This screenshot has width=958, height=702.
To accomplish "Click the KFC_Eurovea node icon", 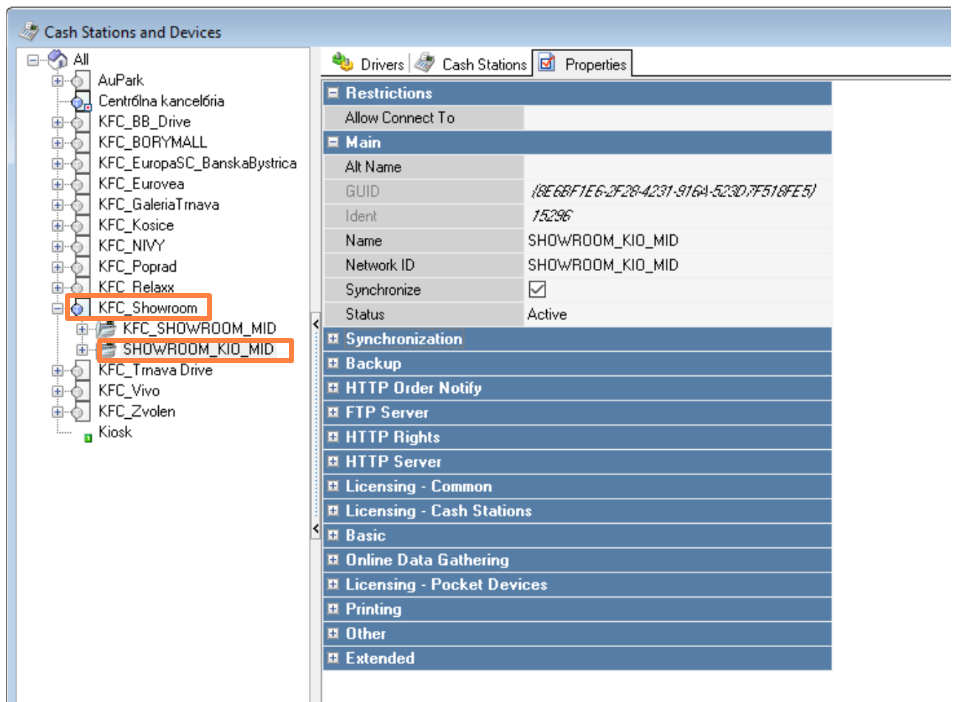I will pyautogui.click(x=78, y=185).
